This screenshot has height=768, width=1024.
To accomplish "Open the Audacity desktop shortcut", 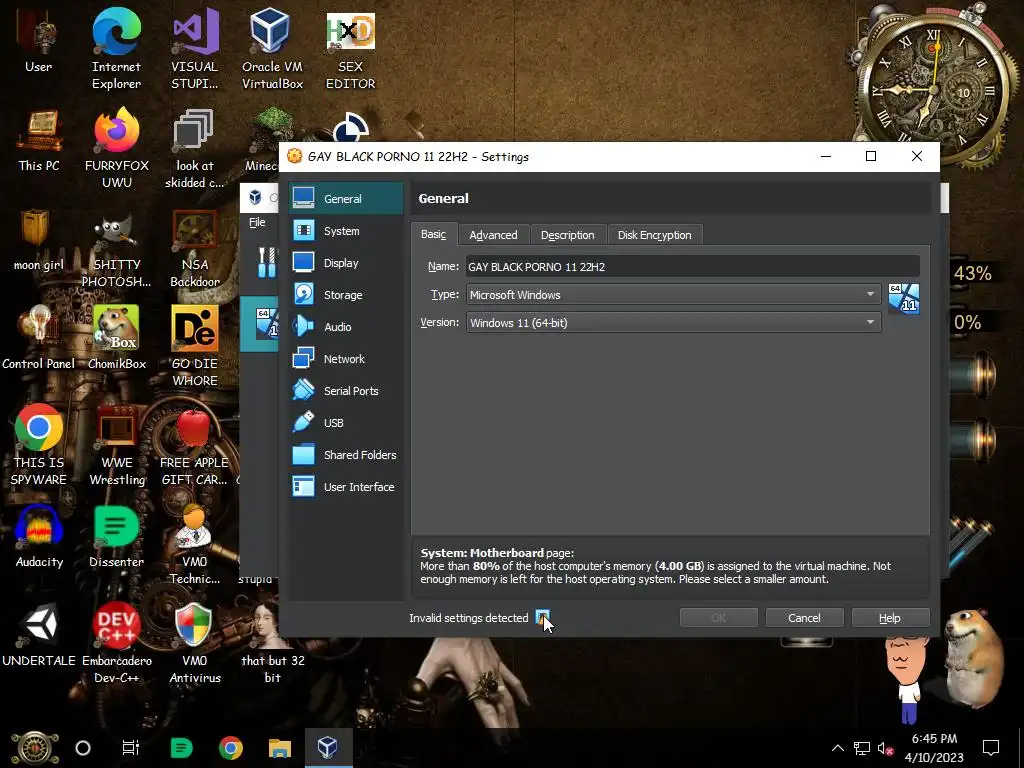I will tap(39, 537).
